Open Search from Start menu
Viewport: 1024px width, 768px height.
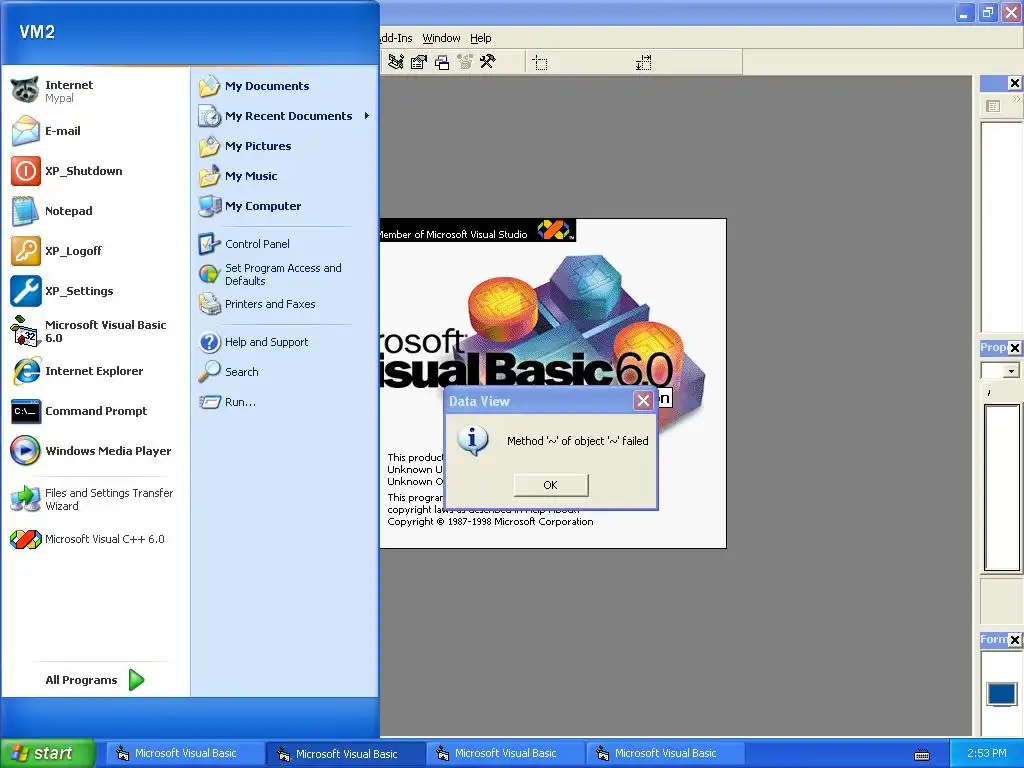285,372
